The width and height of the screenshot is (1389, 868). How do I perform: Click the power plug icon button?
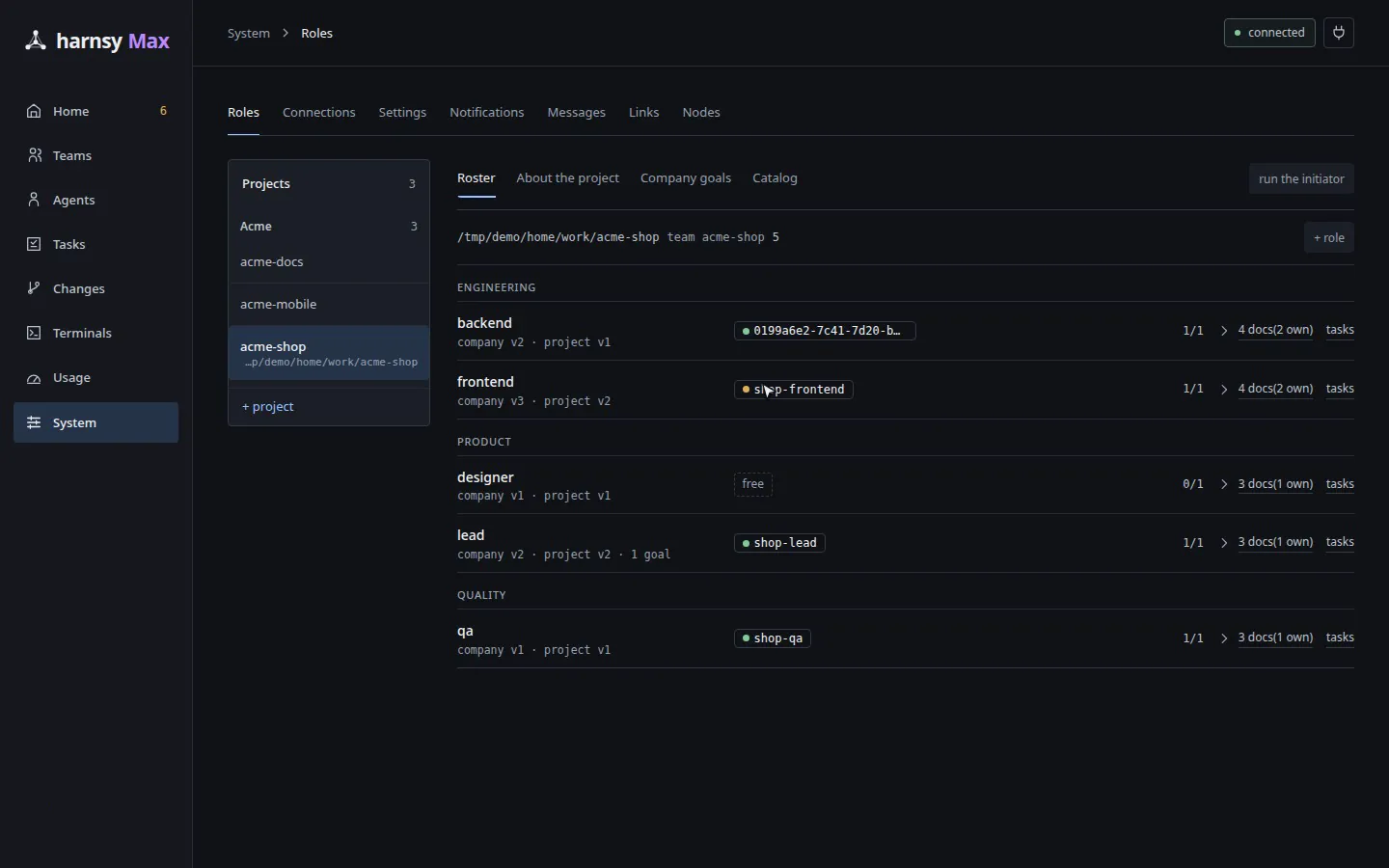[1339, 33]
